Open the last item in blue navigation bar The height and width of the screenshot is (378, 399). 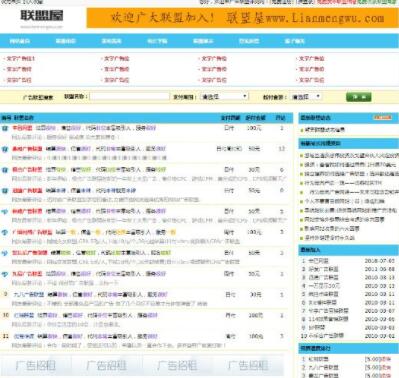[295, 41]
